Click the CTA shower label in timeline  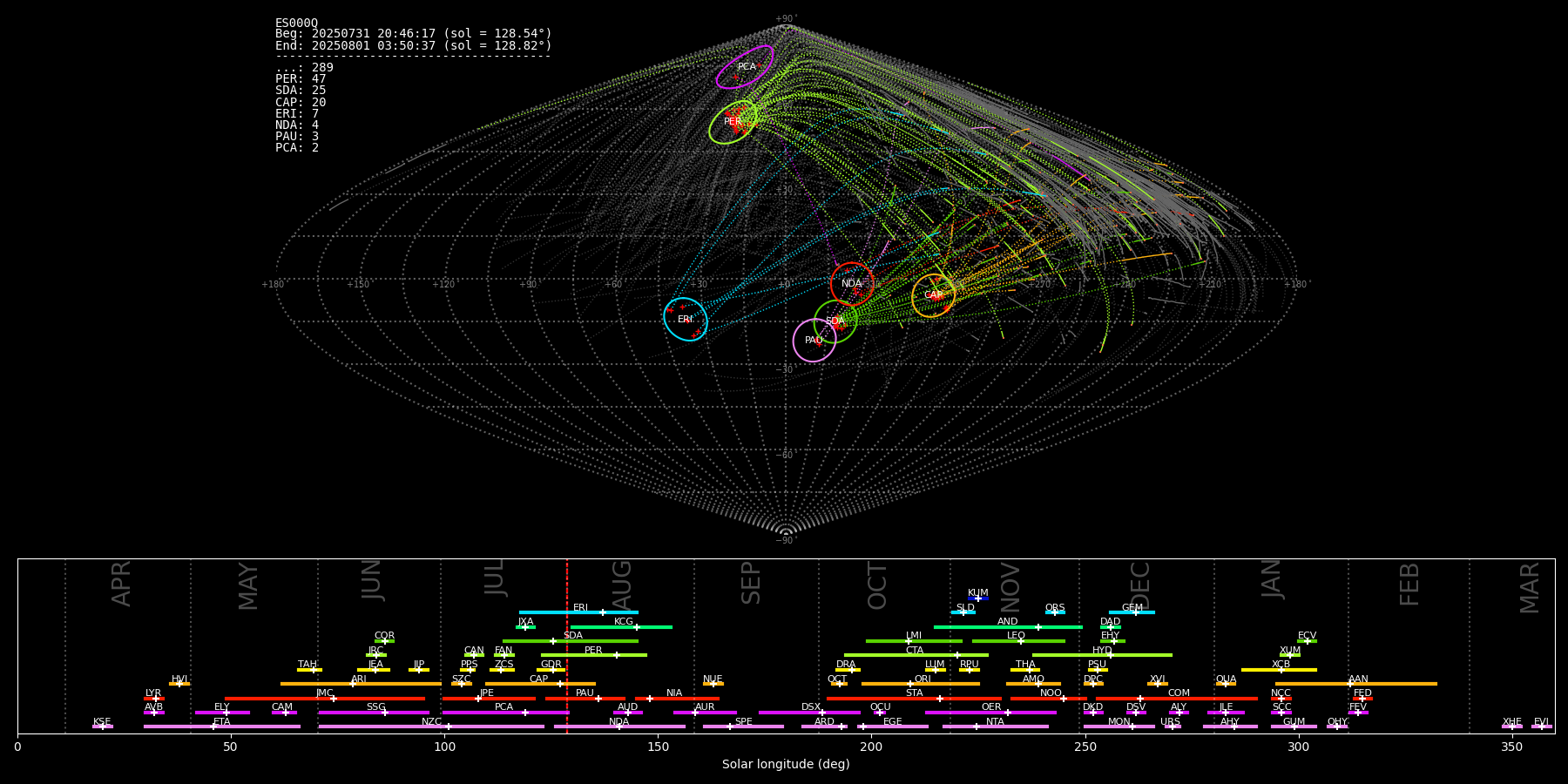point(915,651)
